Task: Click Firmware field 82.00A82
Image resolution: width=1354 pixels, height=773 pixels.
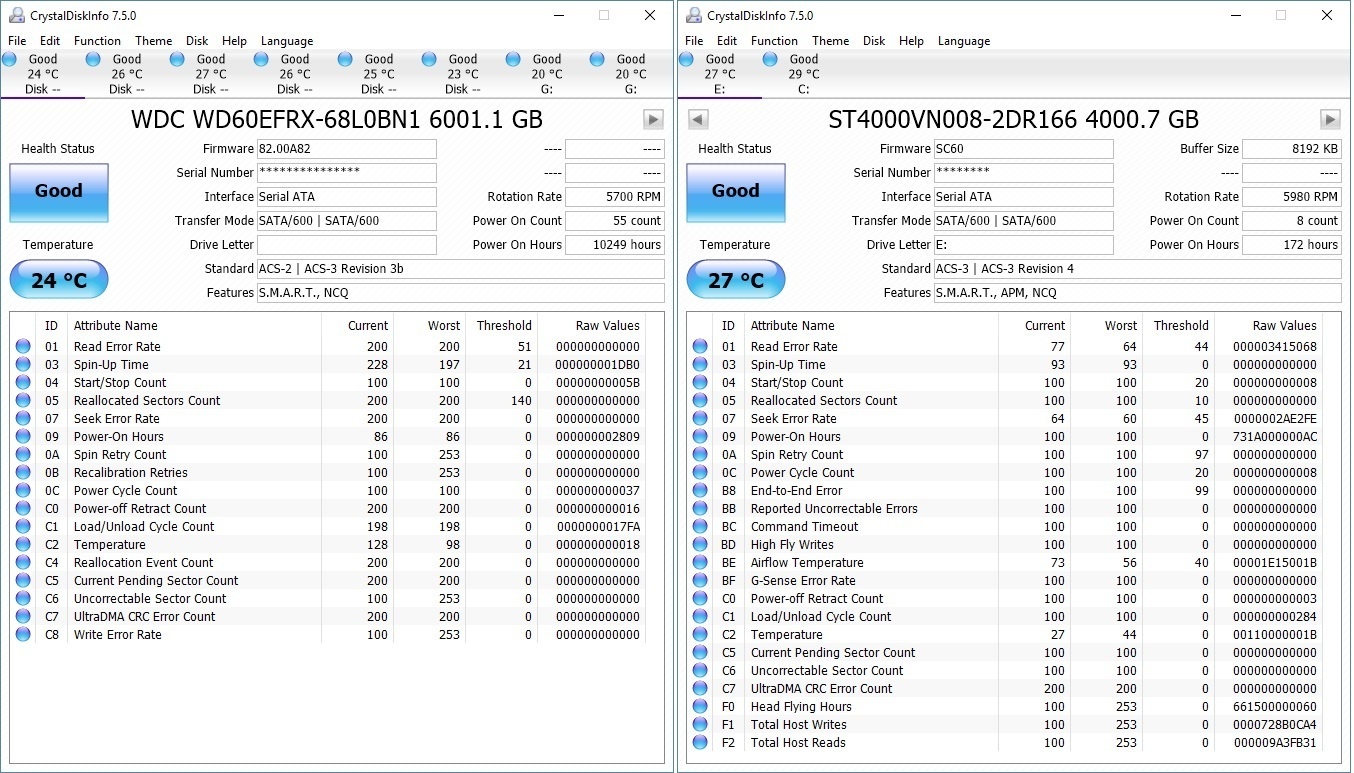Action: click(347, 149)
